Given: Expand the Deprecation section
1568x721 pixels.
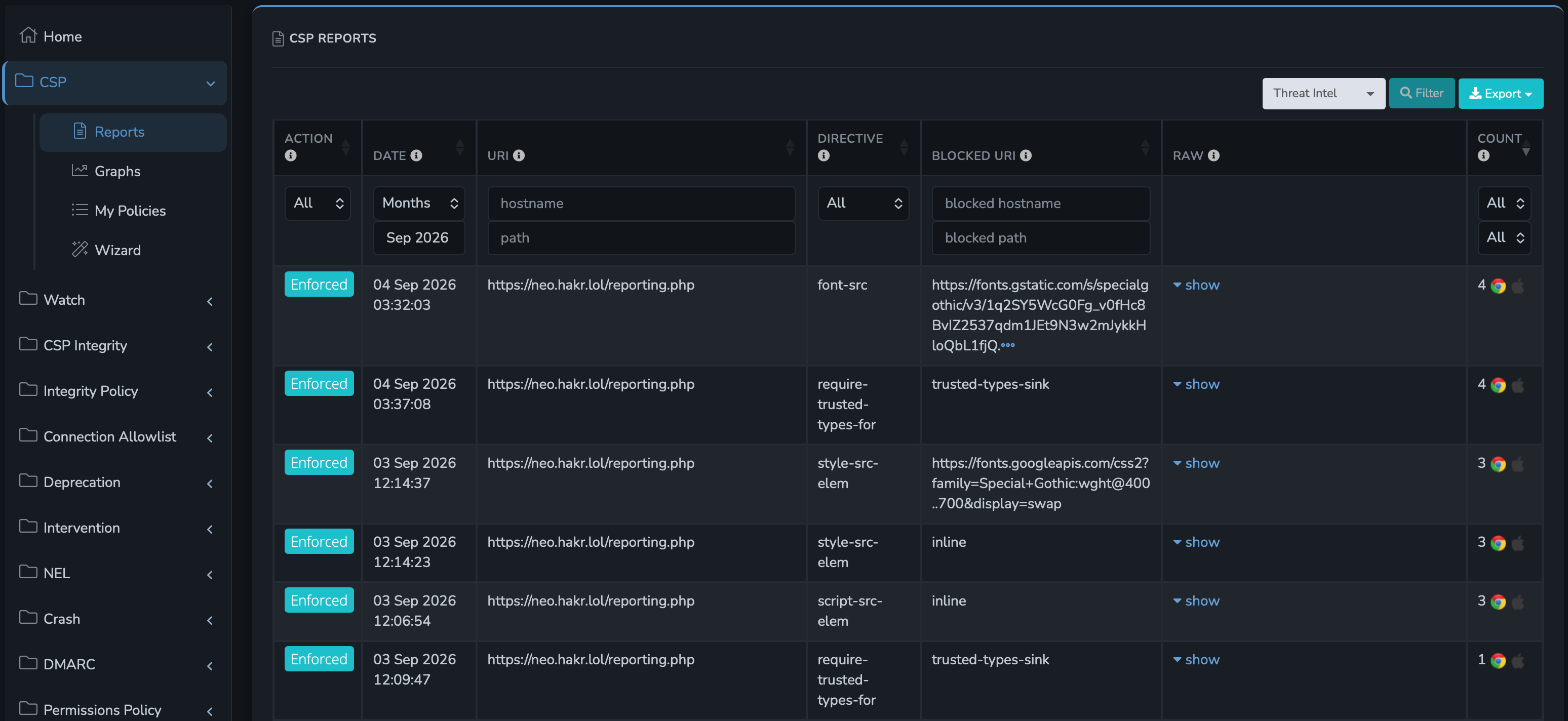Looking at the screenshot, I should [115, 483].
